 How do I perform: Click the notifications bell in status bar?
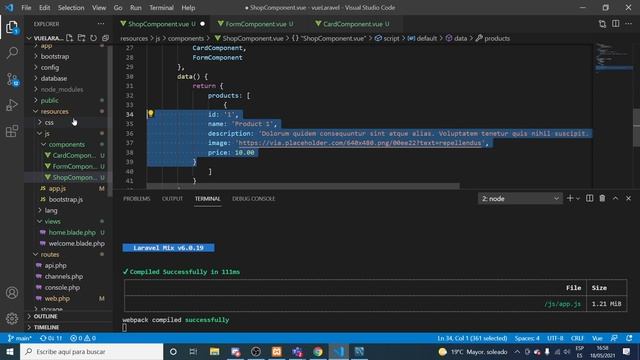tap(629, 338)
